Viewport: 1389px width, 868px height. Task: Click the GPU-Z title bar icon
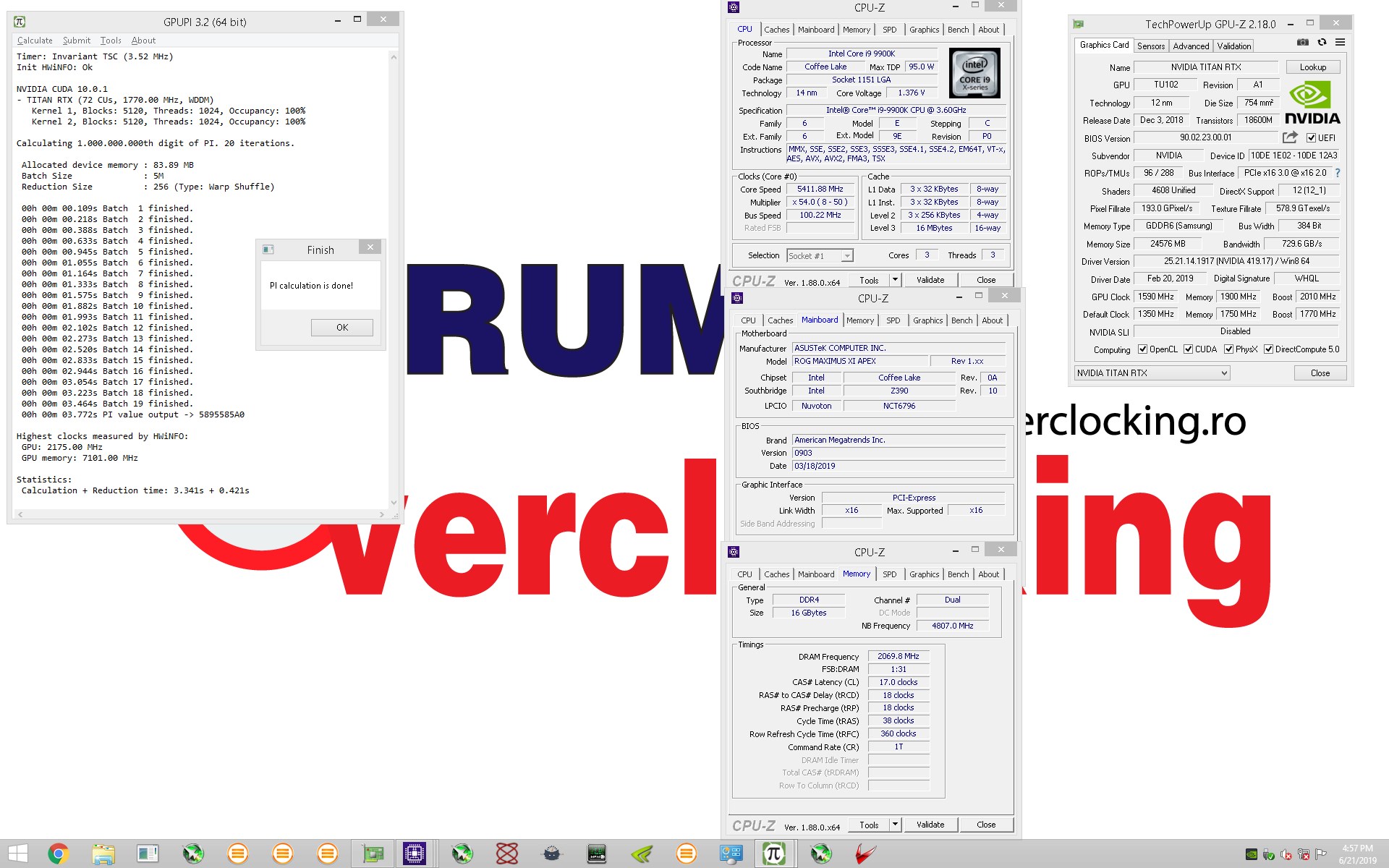pos(1079,24)
